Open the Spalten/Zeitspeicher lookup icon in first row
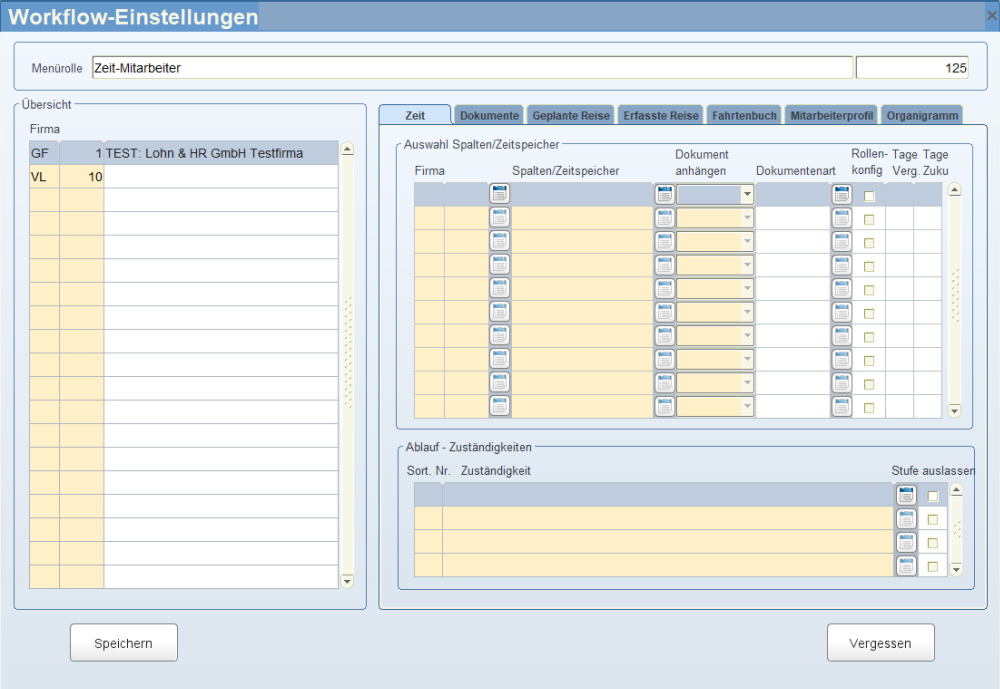This screenshot has width=1000, height=689. 500,195
